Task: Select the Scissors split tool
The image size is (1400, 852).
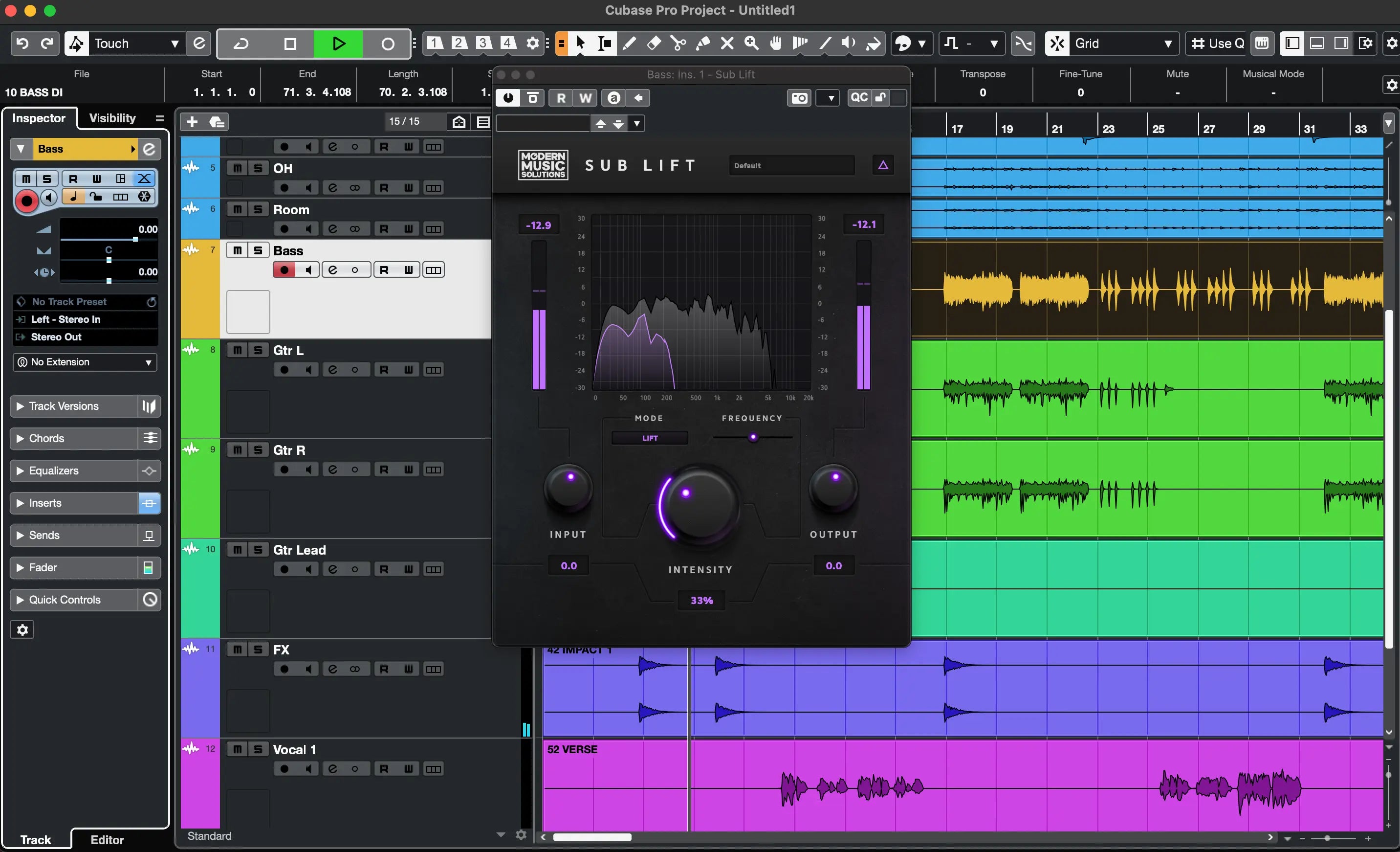Action: 678,44
